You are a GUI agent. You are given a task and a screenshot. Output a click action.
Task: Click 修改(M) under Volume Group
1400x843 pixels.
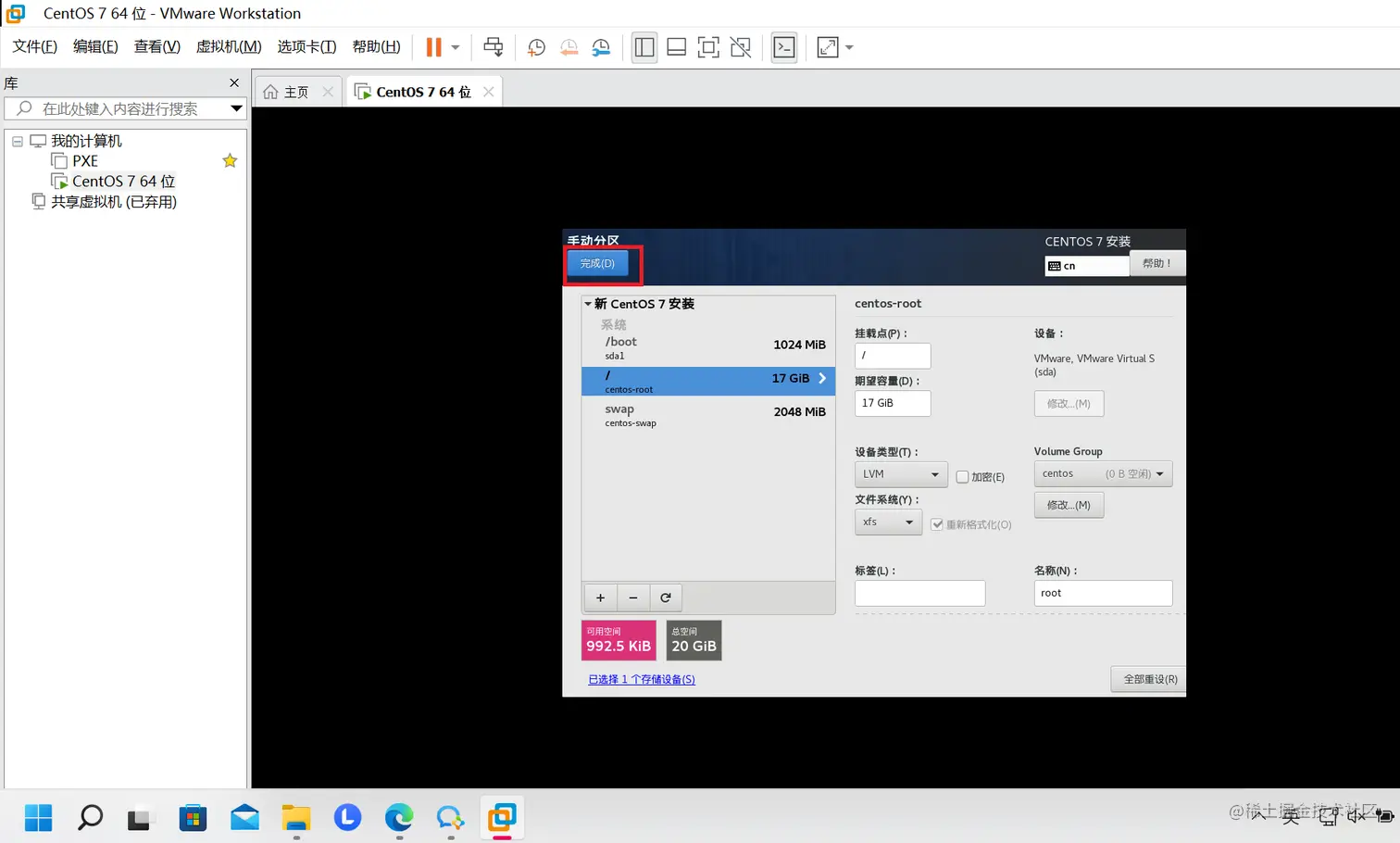coord(1069,505)
